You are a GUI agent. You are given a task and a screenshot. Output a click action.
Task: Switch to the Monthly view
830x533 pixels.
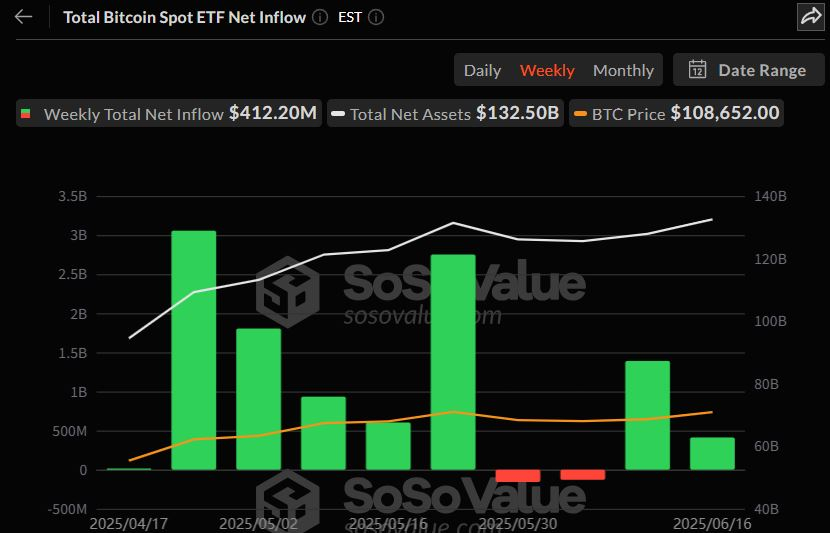tap(623, 70)
